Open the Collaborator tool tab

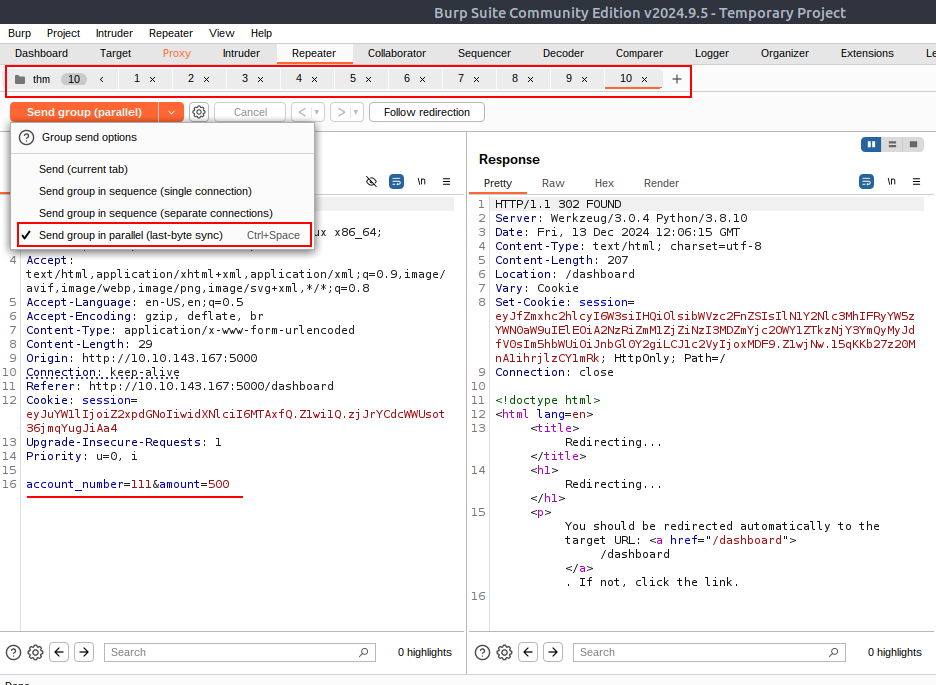coord(397,53)
